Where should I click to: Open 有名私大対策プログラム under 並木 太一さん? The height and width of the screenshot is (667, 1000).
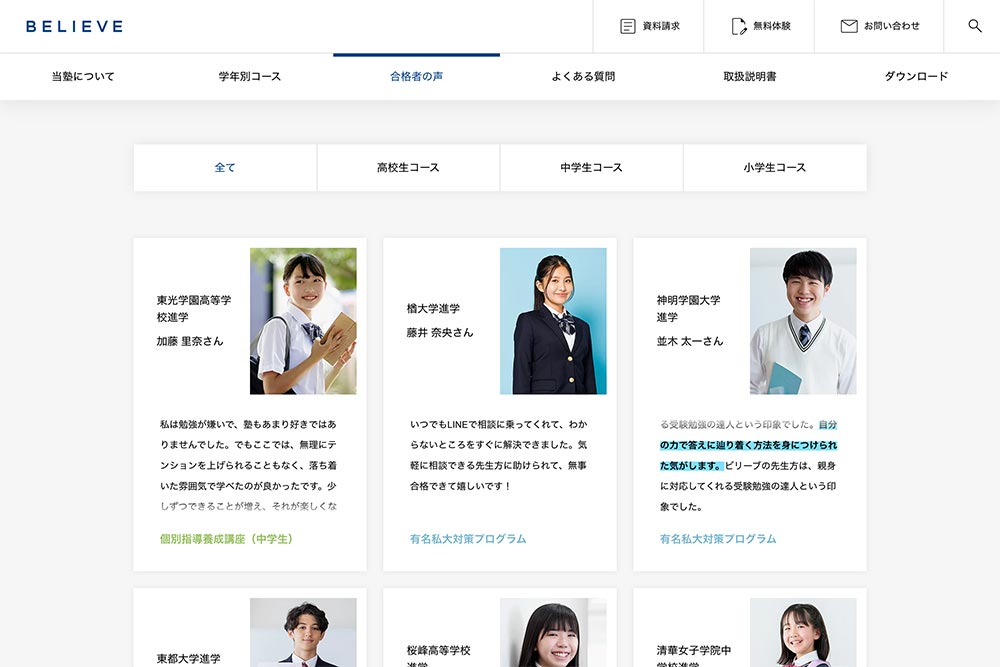tap(719, 537)
